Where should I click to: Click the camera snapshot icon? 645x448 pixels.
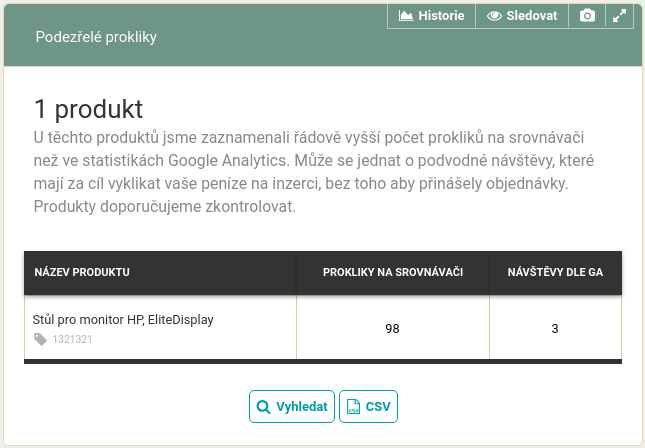click(587, 16)
